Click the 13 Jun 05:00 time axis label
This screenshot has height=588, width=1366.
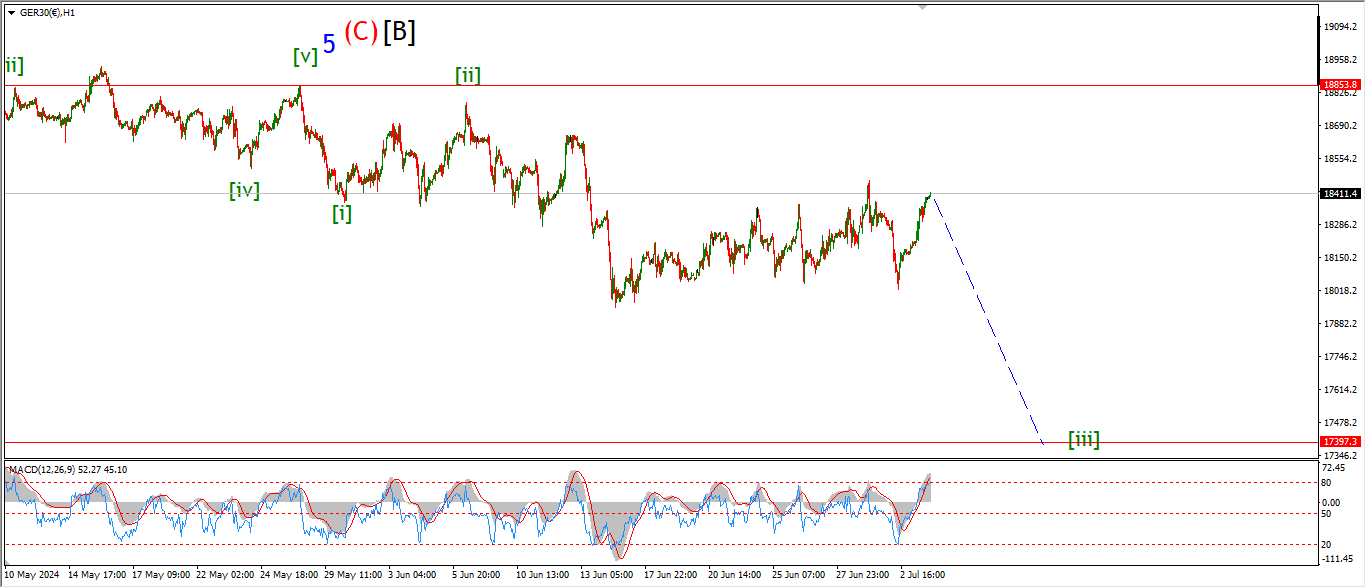[606, 575]
